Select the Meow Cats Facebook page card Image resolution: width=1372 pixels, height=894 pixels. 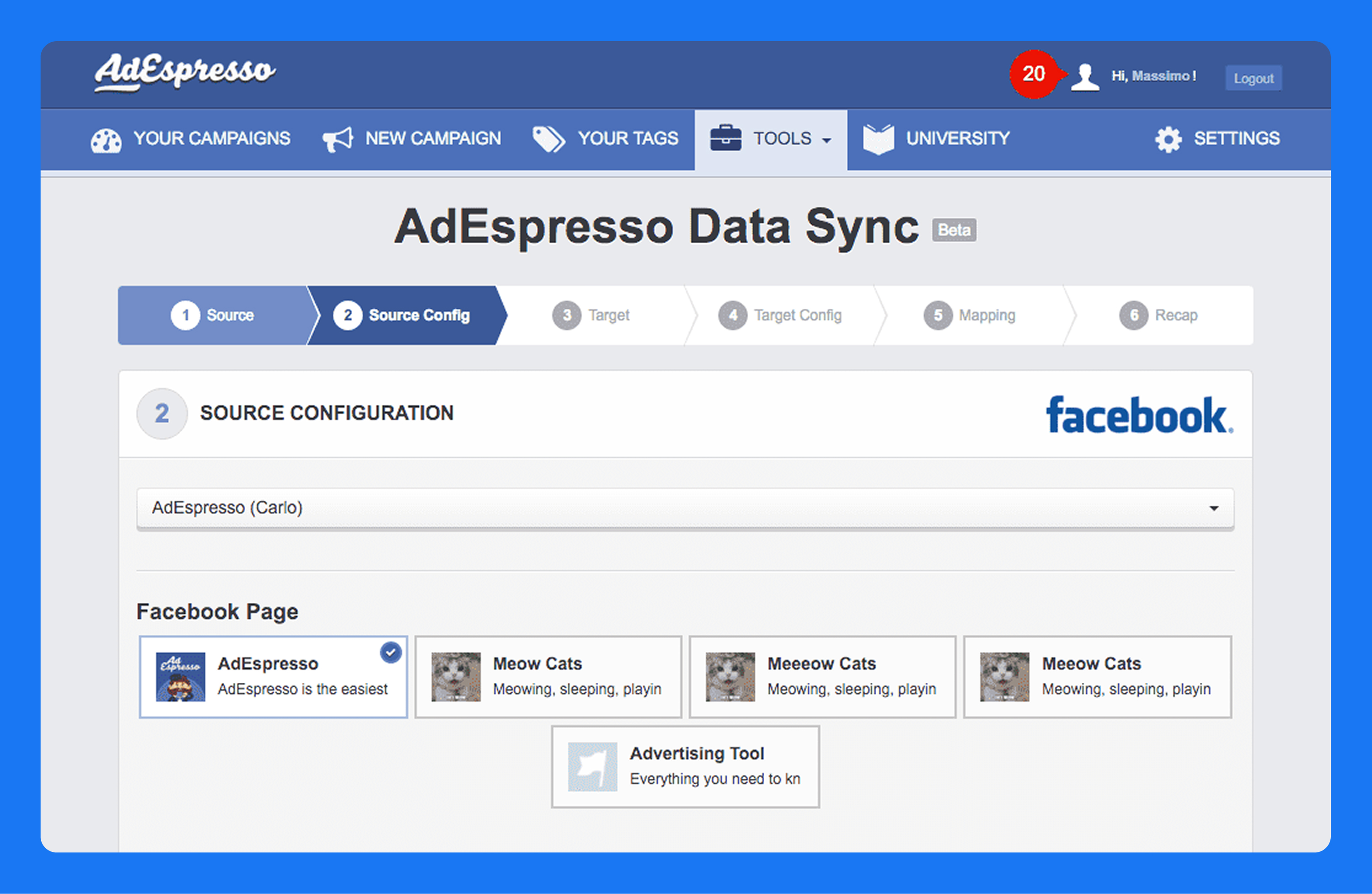point(548,677)
